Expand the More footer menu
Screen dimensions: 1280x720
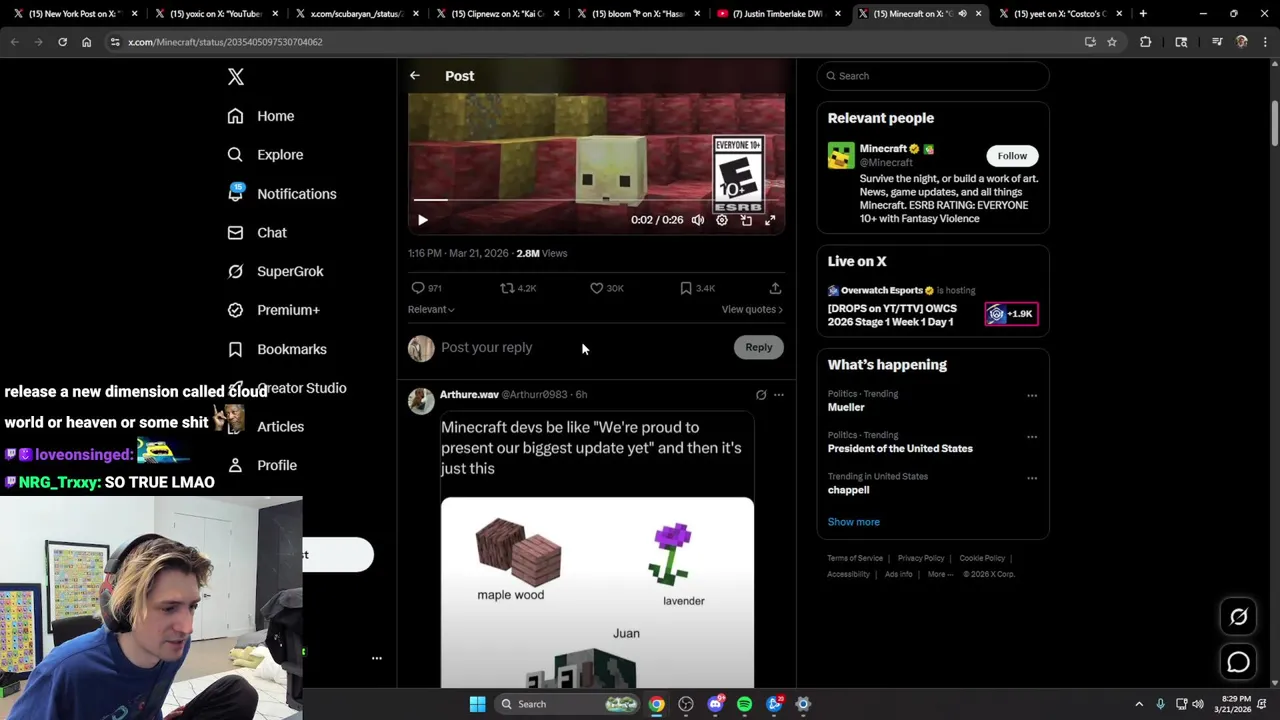[940, 574]
